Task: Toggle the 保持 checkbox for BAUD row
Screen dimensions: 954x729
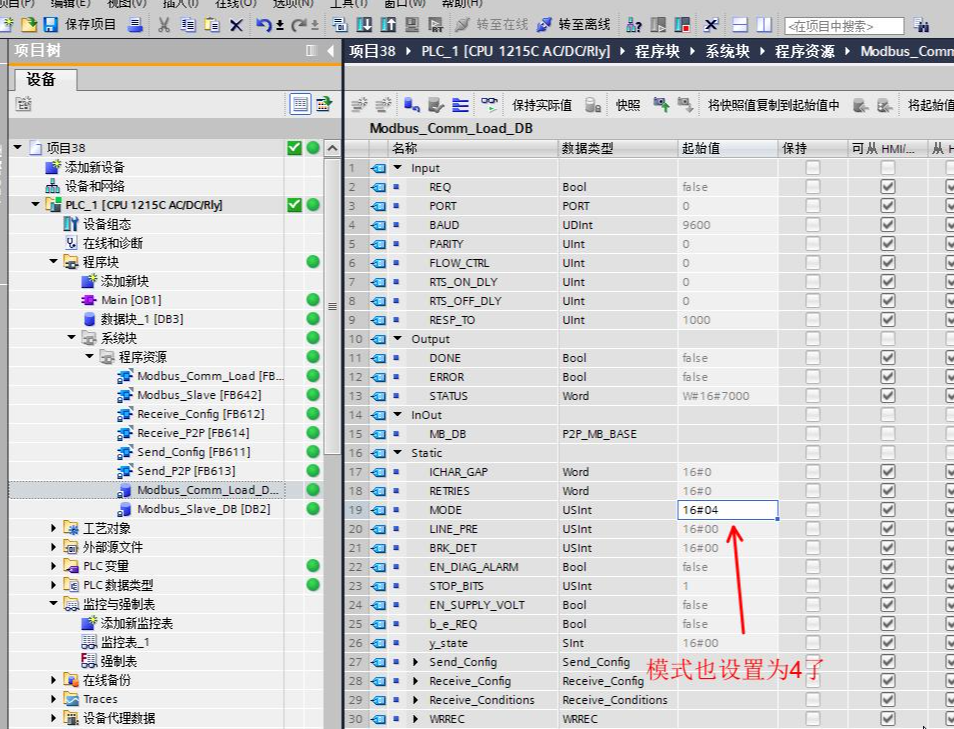Action: point(813,225)
